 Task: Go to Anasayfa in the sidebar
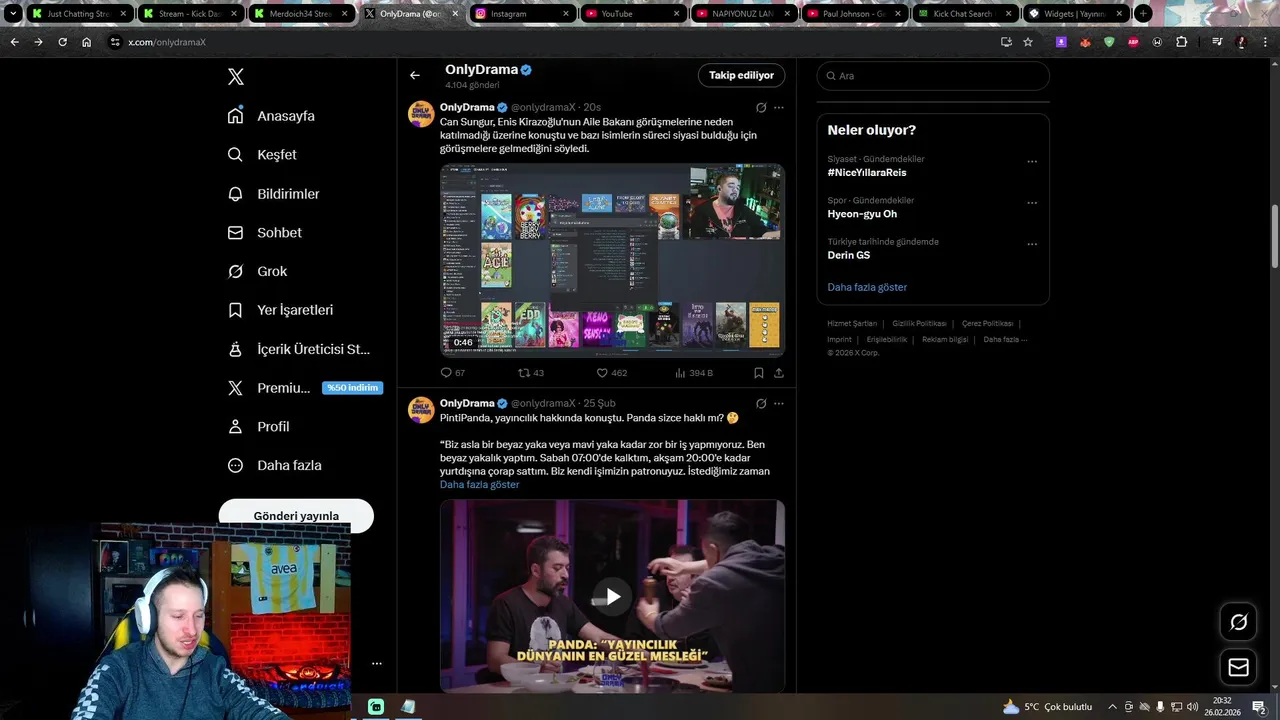[272, 116]
